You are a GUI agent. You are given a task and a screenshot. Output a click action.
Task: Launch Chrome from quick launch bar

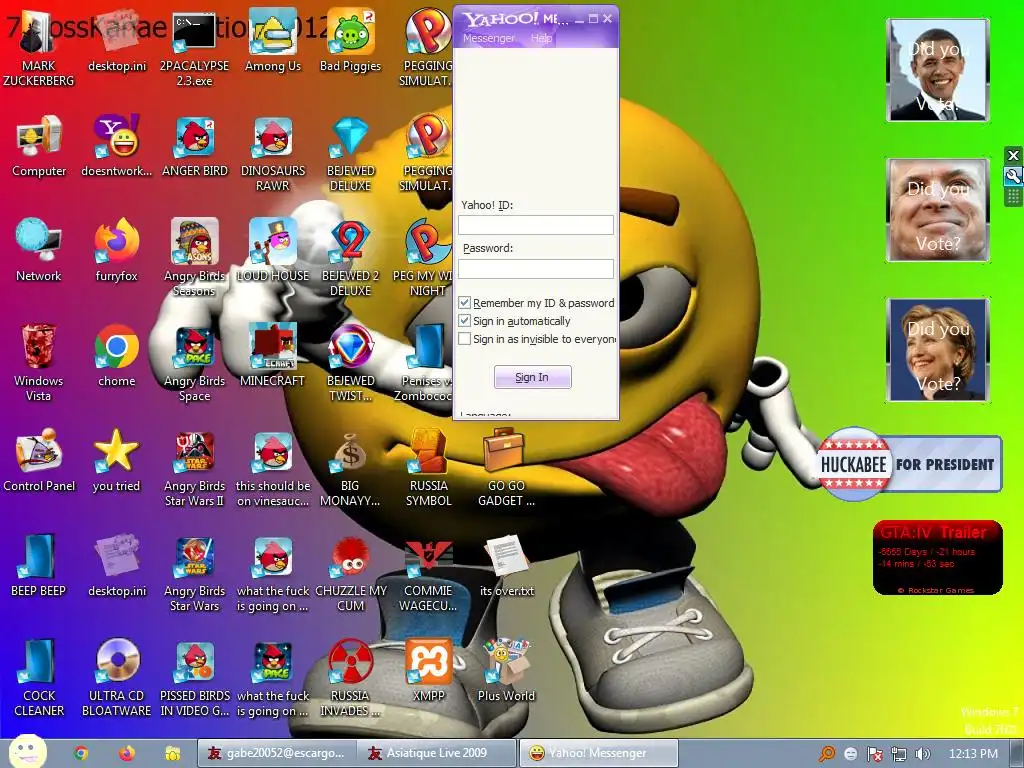point(81,754)
